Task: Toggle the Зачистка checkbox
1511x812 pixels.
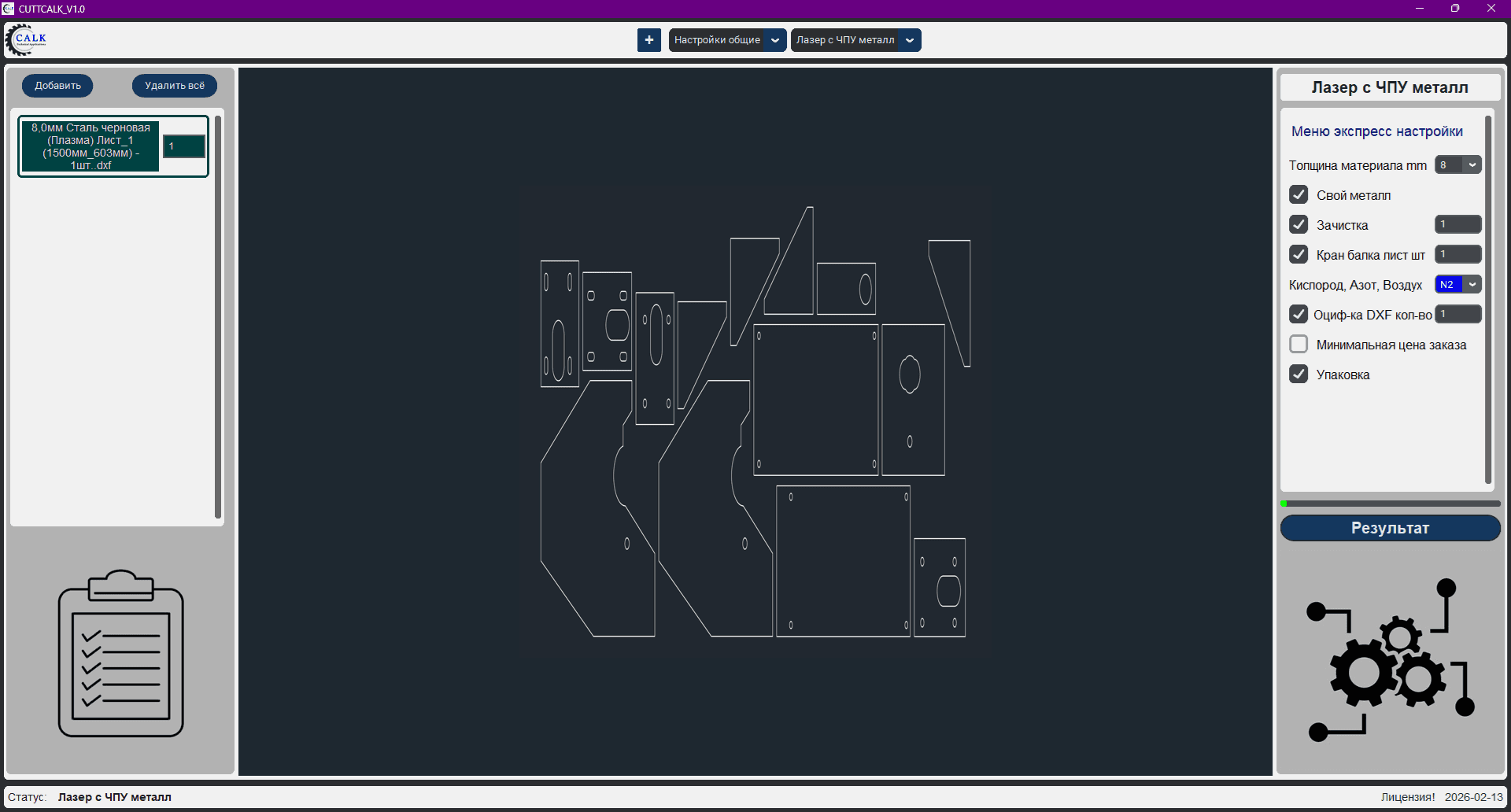Action: [1299, 225]
